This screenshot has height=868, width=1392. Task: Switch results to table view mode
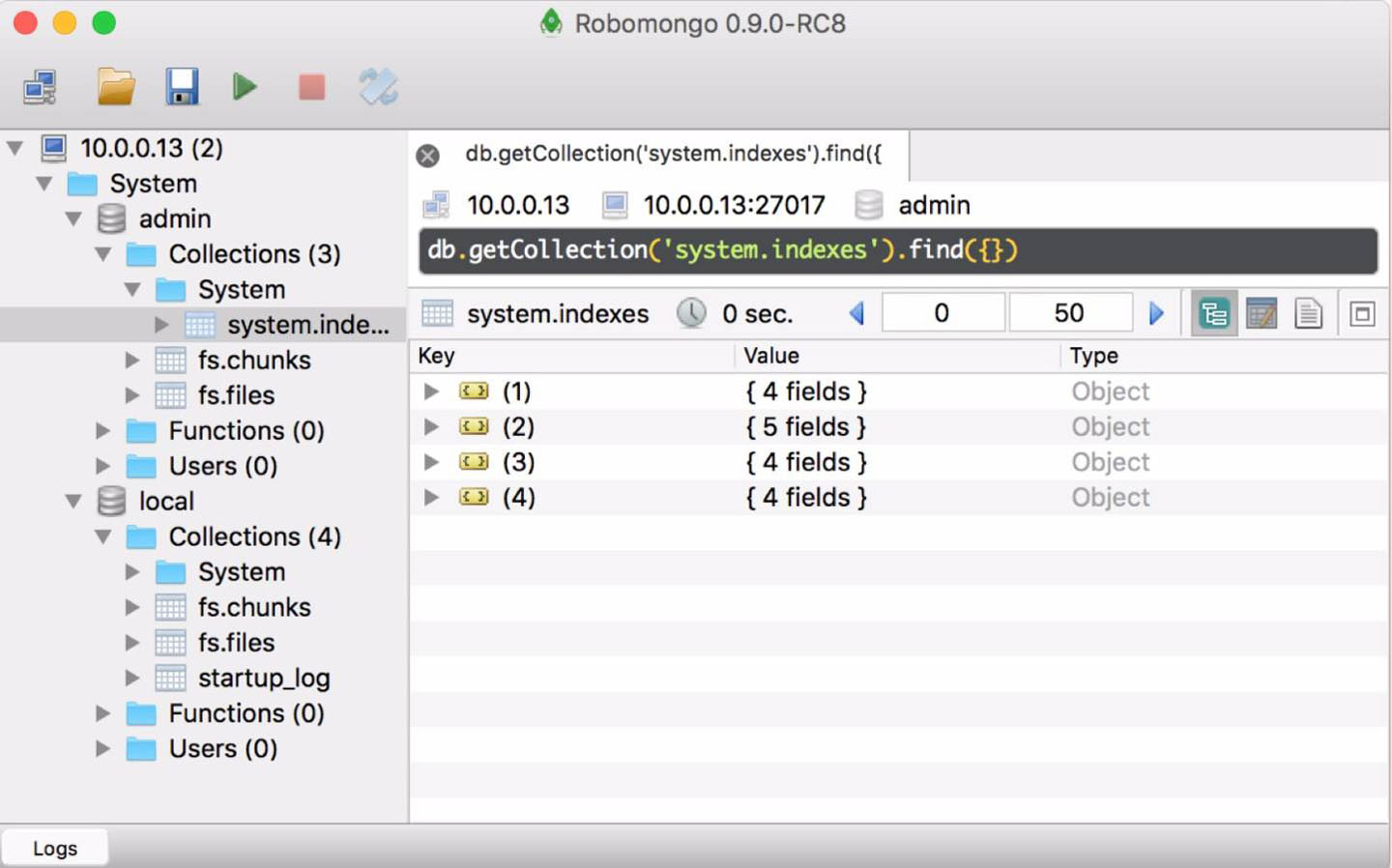tap(1261, 314)
